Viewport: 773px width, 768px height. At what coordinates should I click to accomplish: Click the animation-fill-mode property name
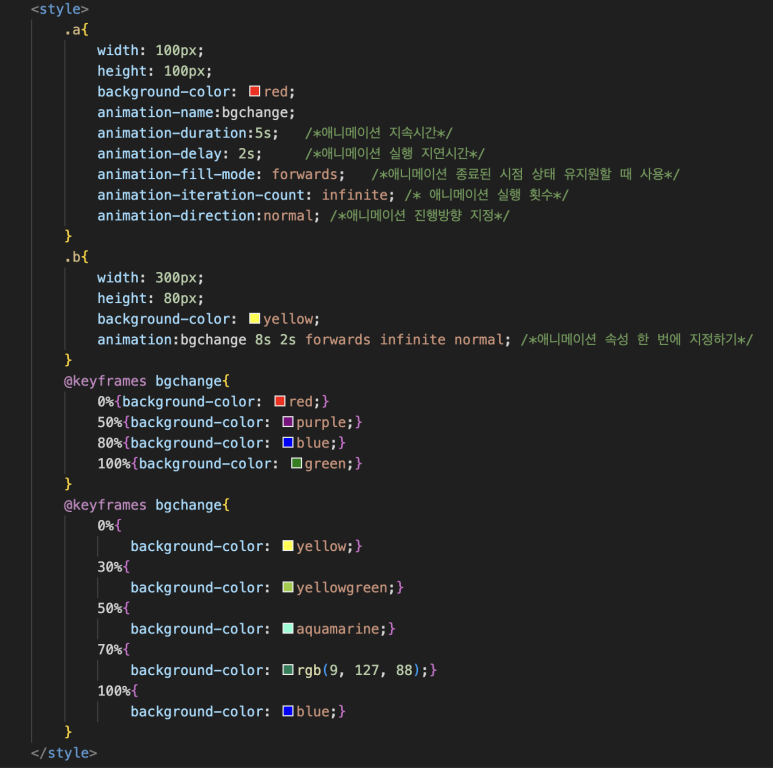(x=175, y=175)
